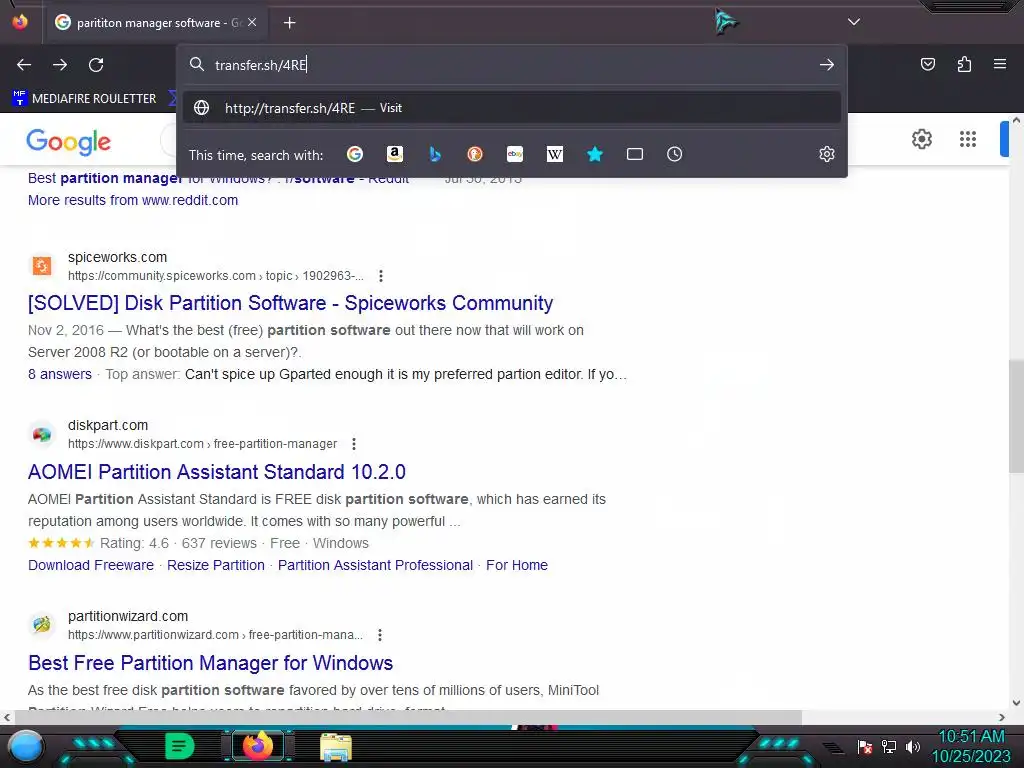Open More results from www.reddit.com
Image resolution: width=1024 pixels, height=768 pixels.
(x=133, y=200)
